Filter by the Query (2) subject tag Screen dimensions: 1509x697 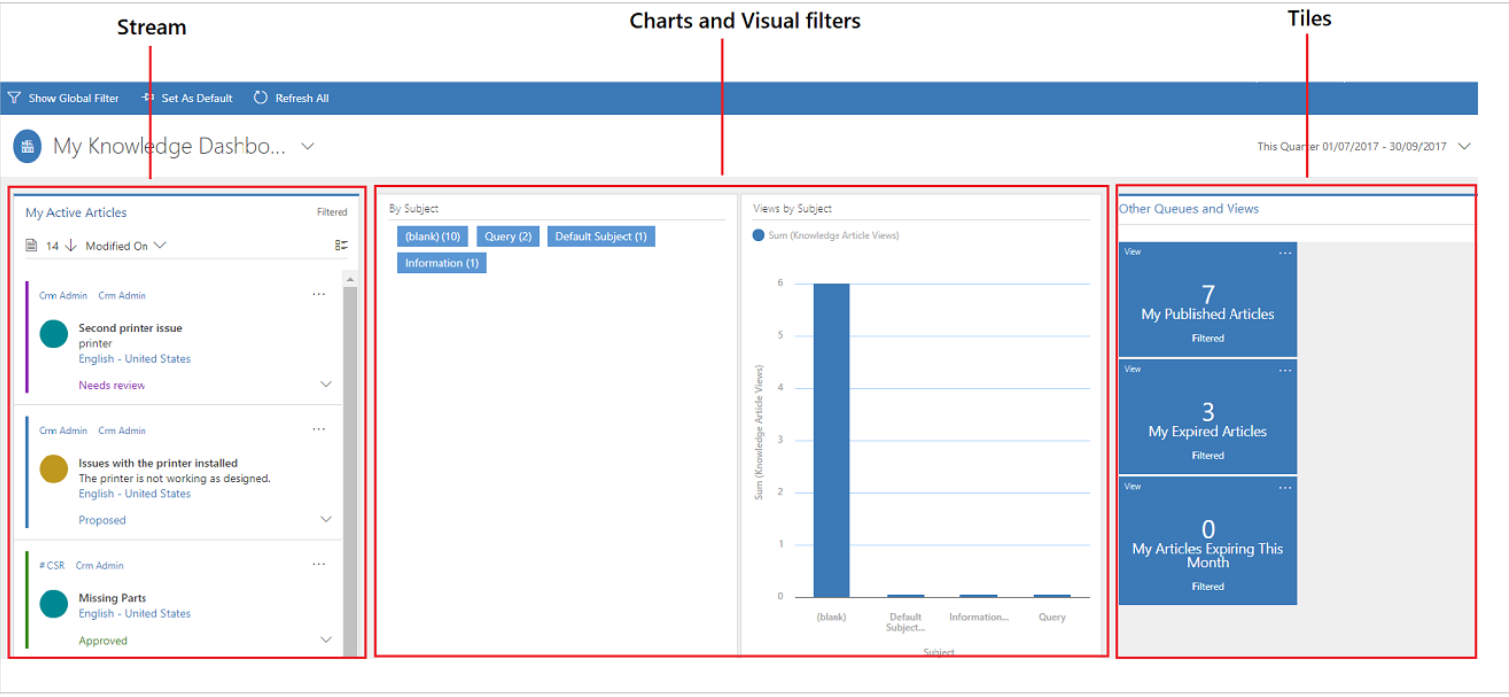pos(508,237)
